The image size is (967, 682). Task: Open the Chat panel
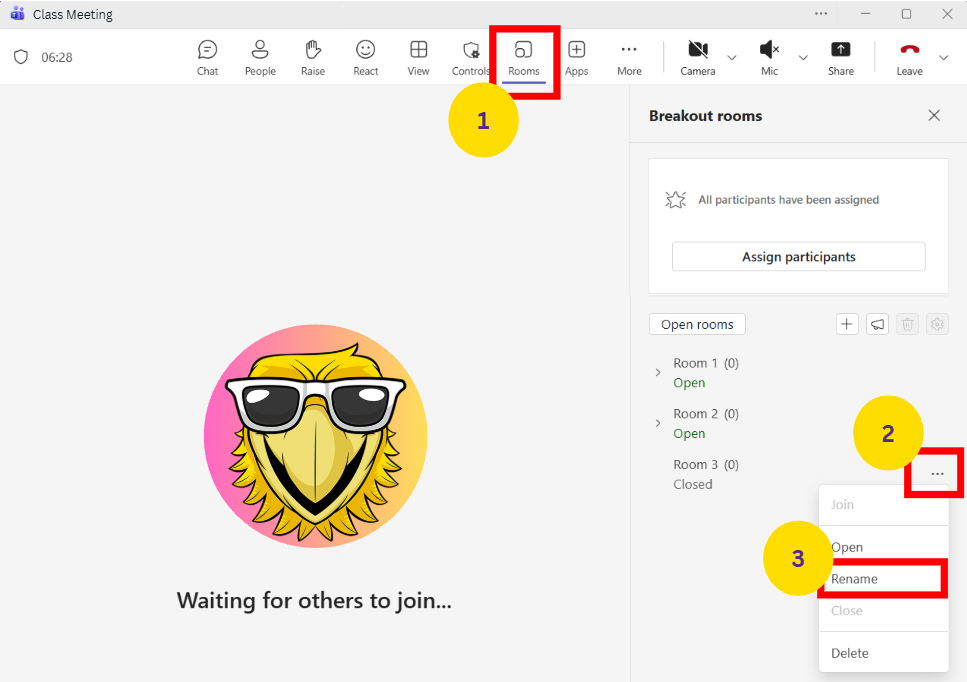[x=207, y=57]
